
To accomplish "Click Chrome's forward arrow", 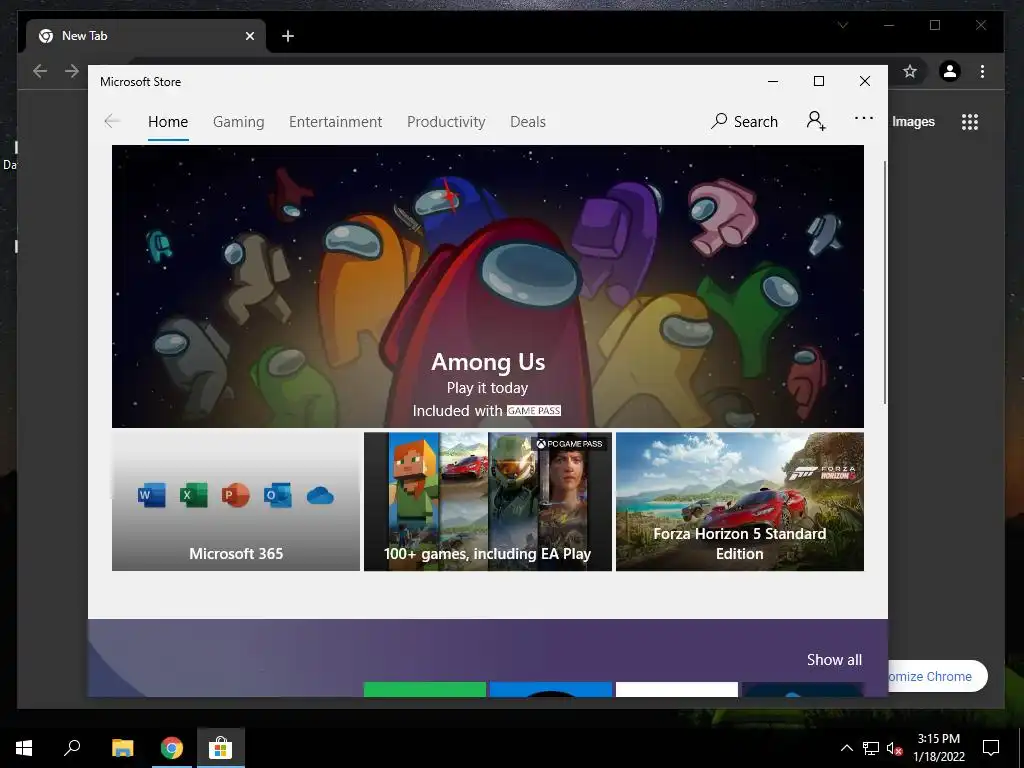I will click(x=72, y=71).
